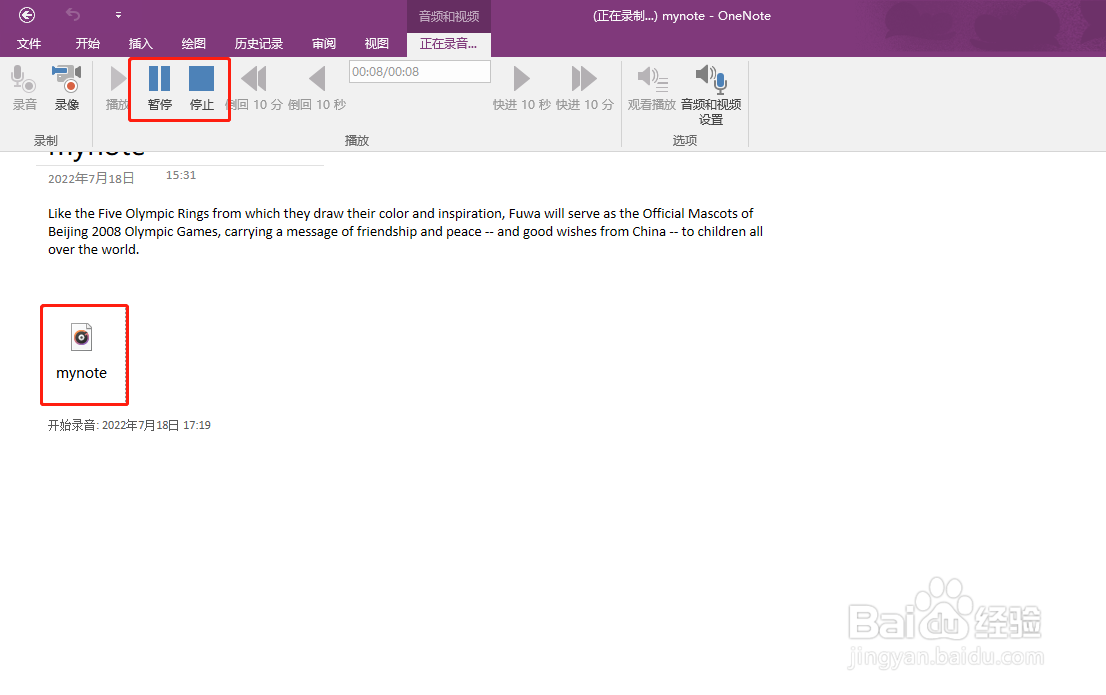1106x695 pixels.
Task: Pause the recording with 暂停
Action: pyautogui.click(x=159, y=88)
